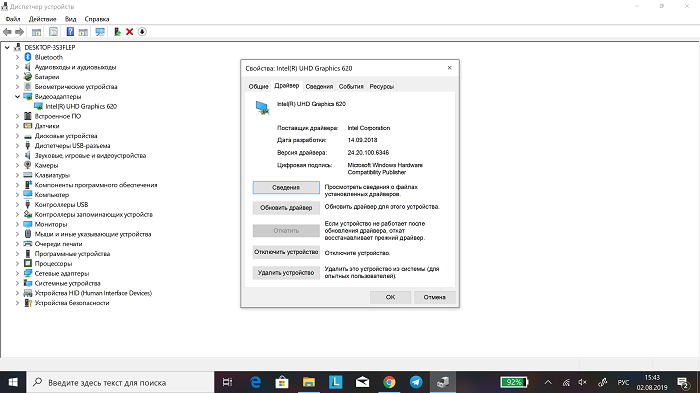Open Google Chrome from the taskbar

(x=389, y=382)
